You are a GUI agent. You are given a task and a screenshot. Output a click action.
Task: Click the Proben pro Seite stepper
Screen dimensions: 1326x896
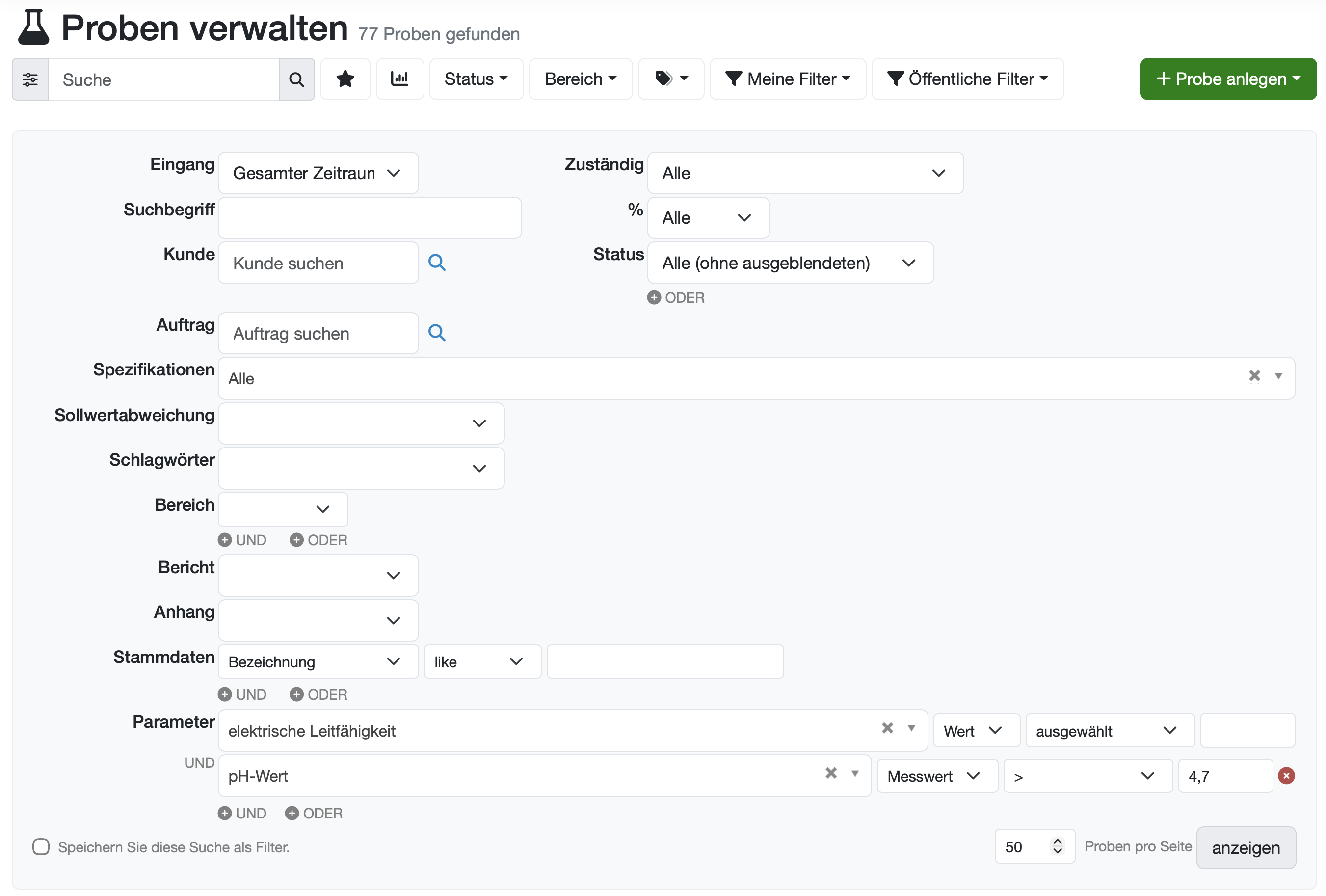click(x=1057, y=846)
